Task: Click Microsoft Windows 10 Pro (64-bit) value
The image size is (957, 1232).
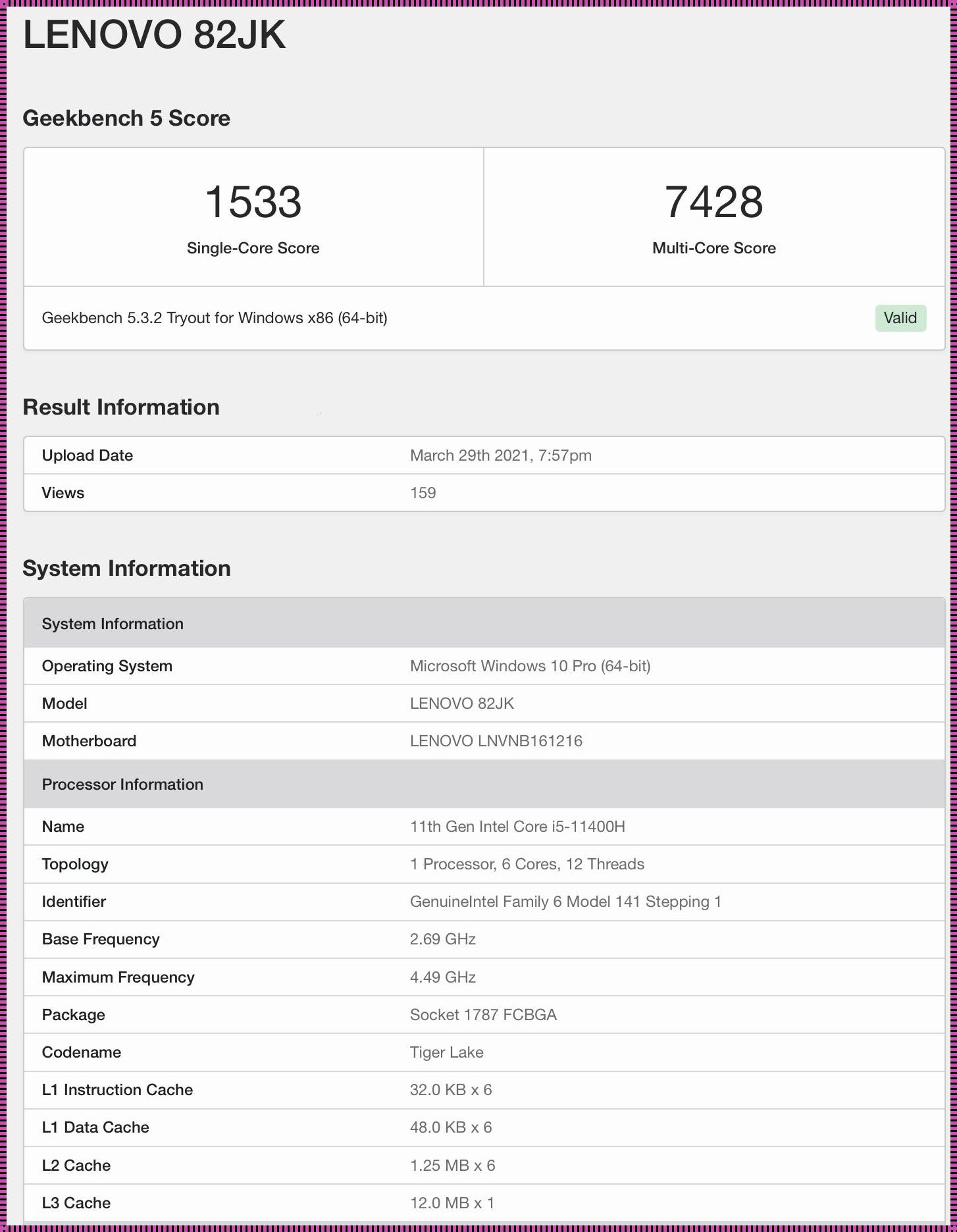Action: 530,666
